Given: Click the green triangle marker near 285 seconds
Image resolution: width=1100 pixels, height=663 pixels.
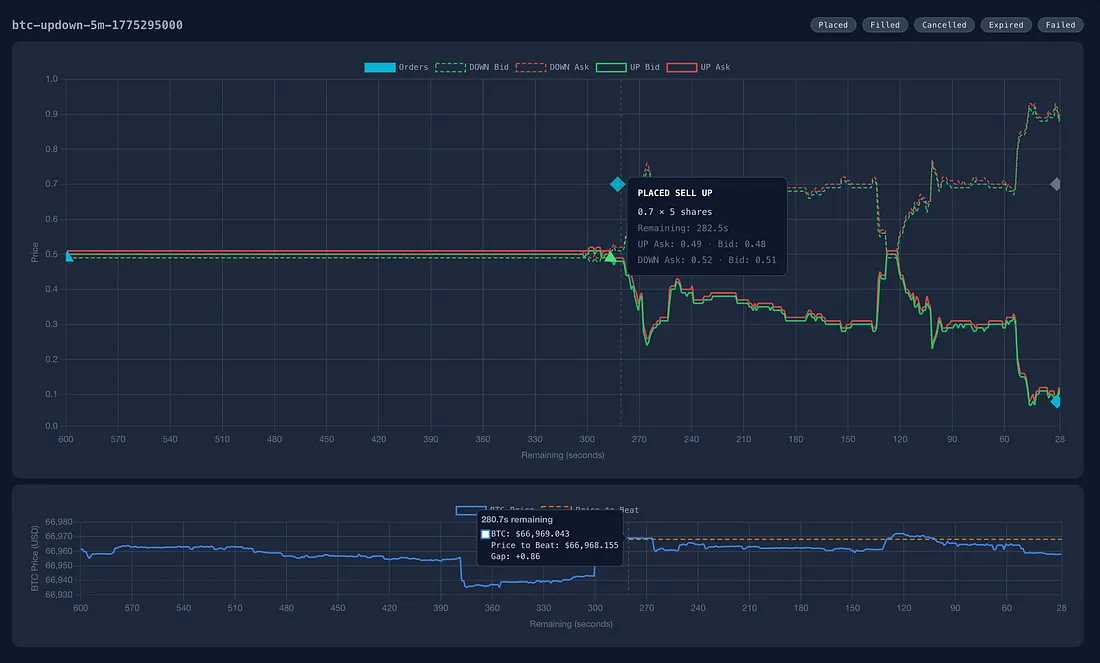Looking at the screenshot, I should tap(610, 257).
